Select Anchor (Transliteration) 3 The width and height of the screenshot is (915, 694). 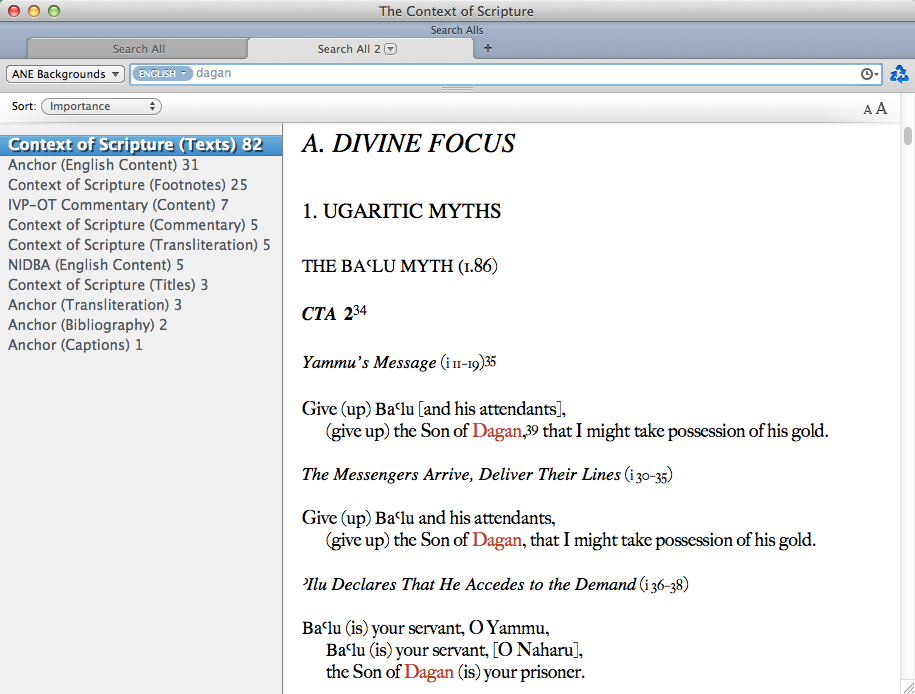141,305
